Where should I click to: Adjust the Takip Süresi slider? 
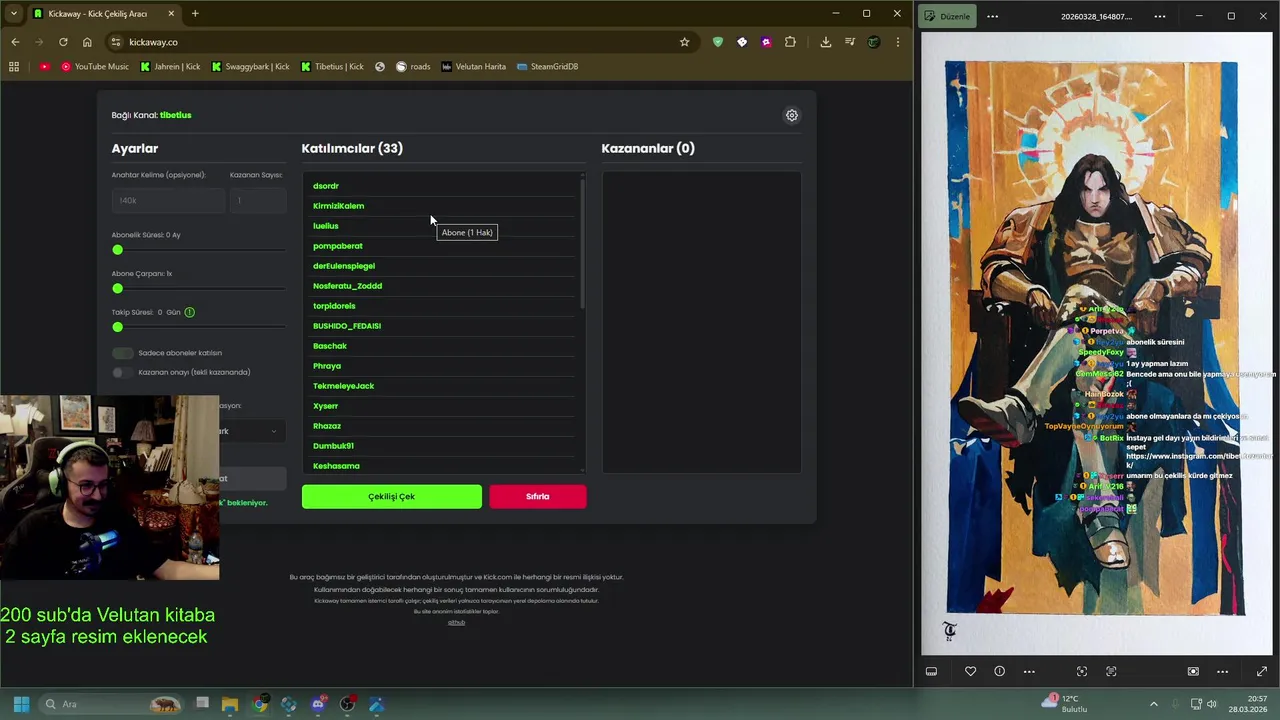198,327
